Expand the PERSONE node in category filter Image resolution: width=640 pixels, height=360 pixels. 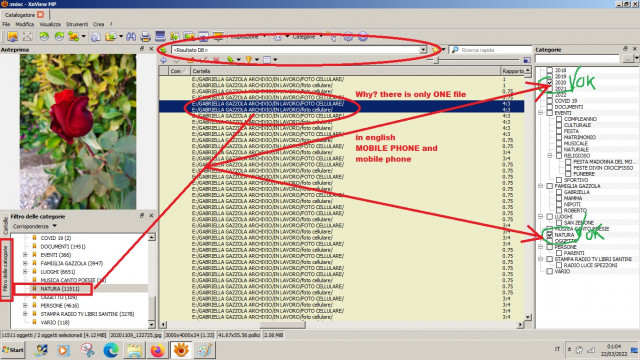(x=25, y=306)
